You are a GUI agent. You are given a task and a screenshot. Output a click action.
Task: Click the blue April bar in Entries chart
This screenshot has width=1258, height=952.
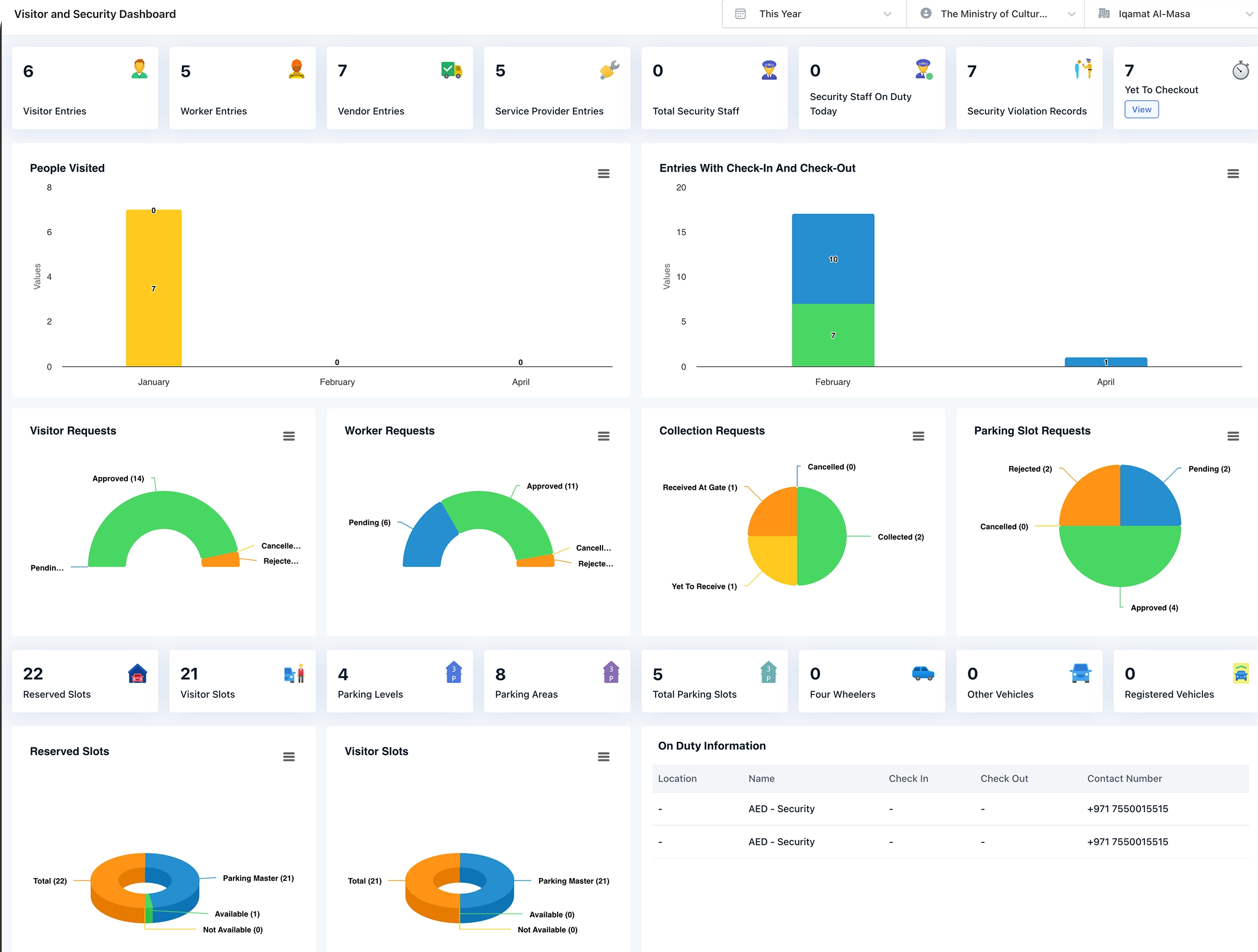click(x=1105, y=362)
